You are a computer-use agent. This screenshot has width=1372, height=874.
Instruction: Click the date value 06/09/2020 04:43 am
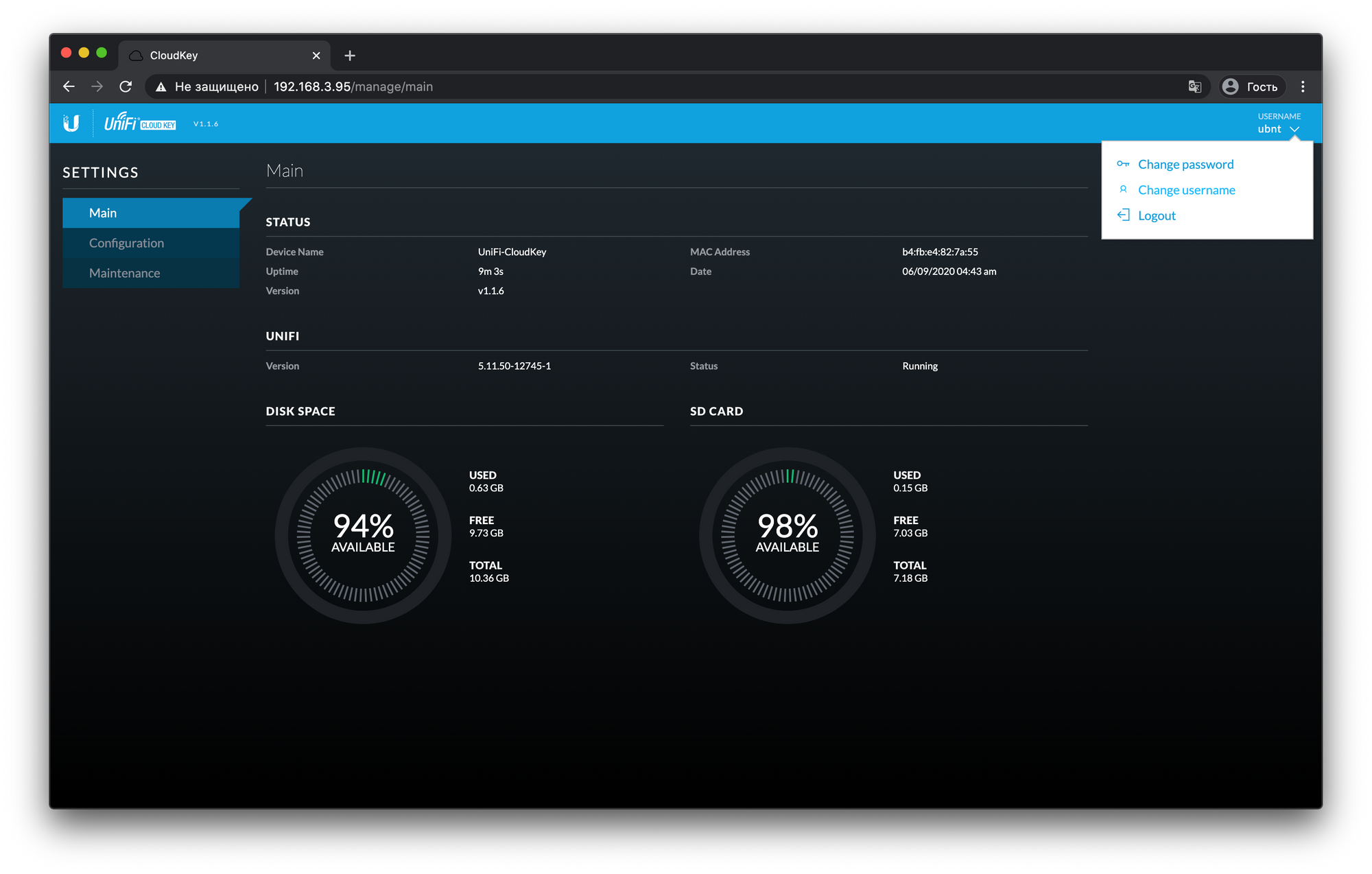(949, 271)
